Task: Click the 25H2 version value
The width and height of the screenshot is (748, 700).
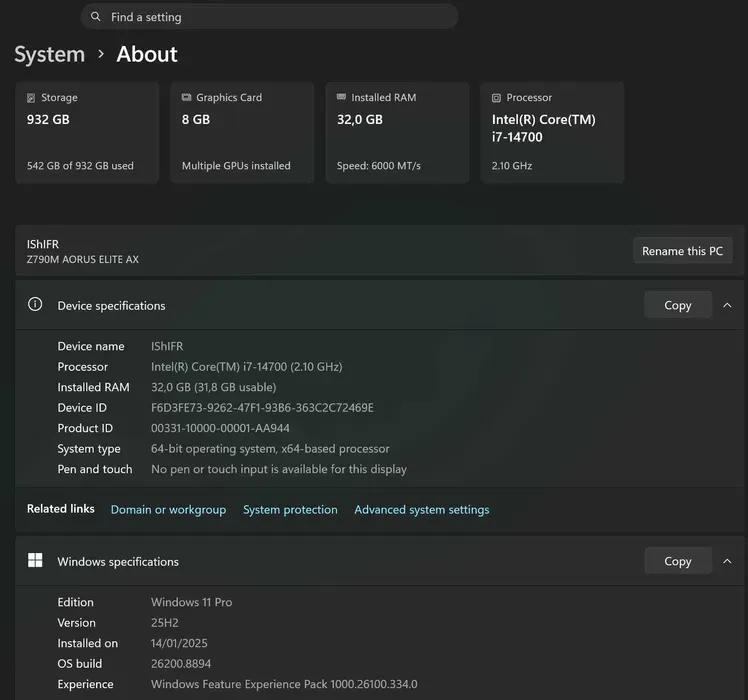Action: tap(165, 623)
